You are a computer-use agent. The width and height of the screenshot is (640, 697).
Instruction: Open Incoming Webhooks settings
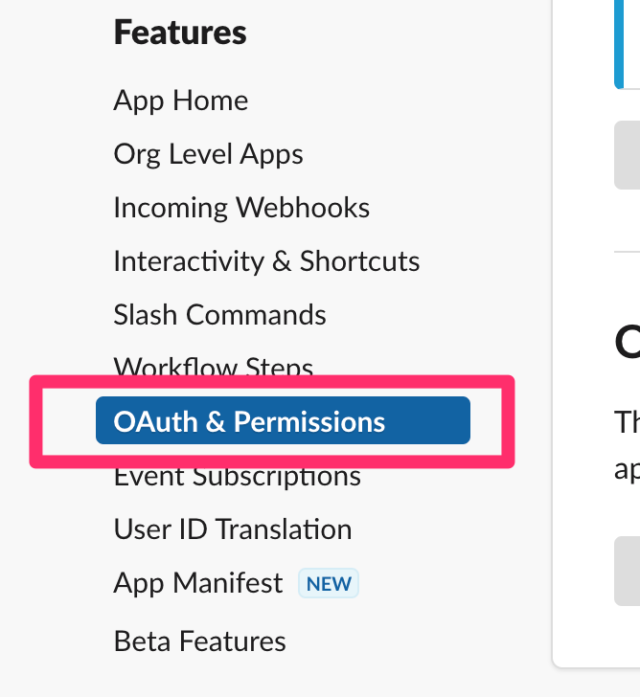(241, 208)
